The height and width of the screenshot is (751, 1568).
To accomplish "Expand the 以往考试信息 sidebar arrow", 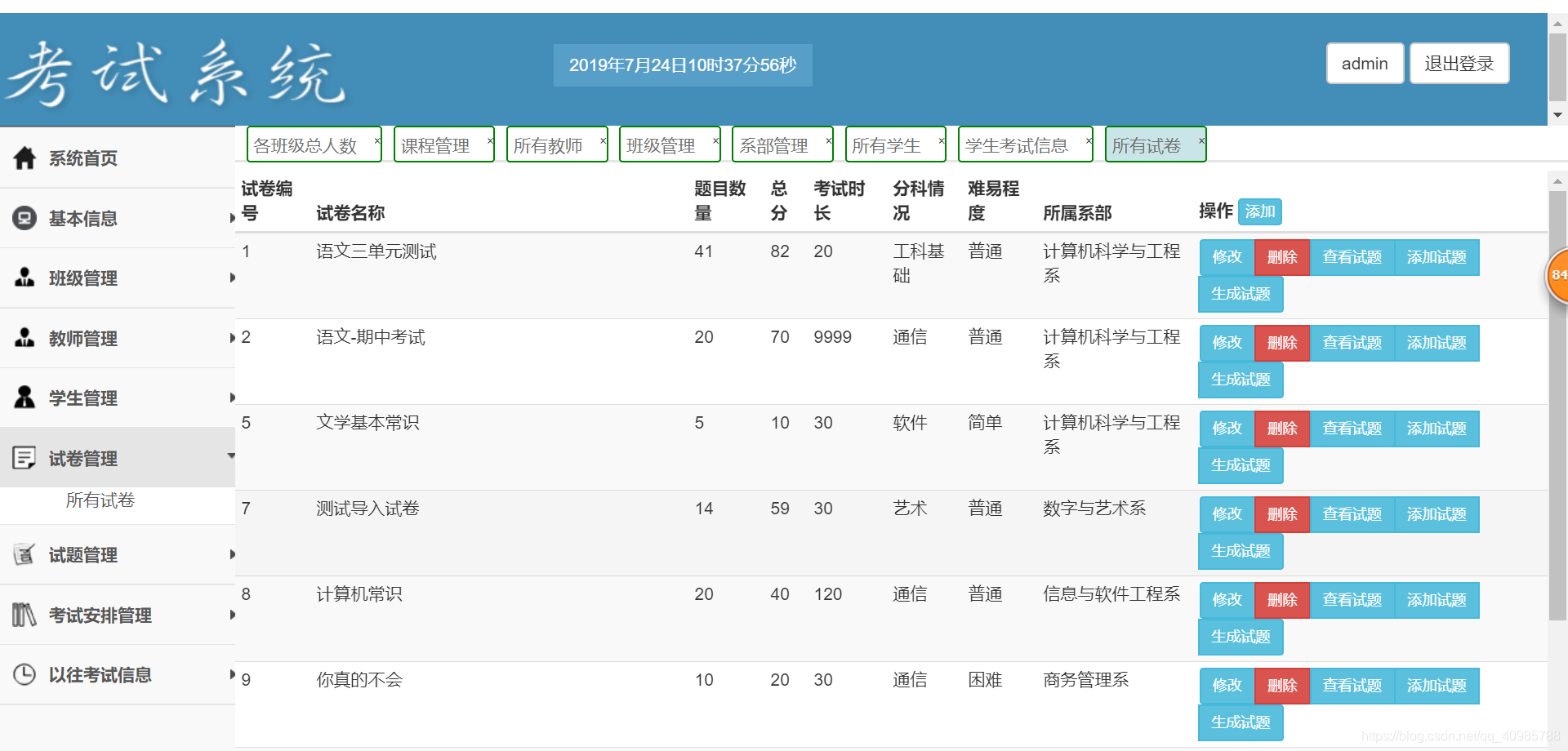I will tap(232, 674).
